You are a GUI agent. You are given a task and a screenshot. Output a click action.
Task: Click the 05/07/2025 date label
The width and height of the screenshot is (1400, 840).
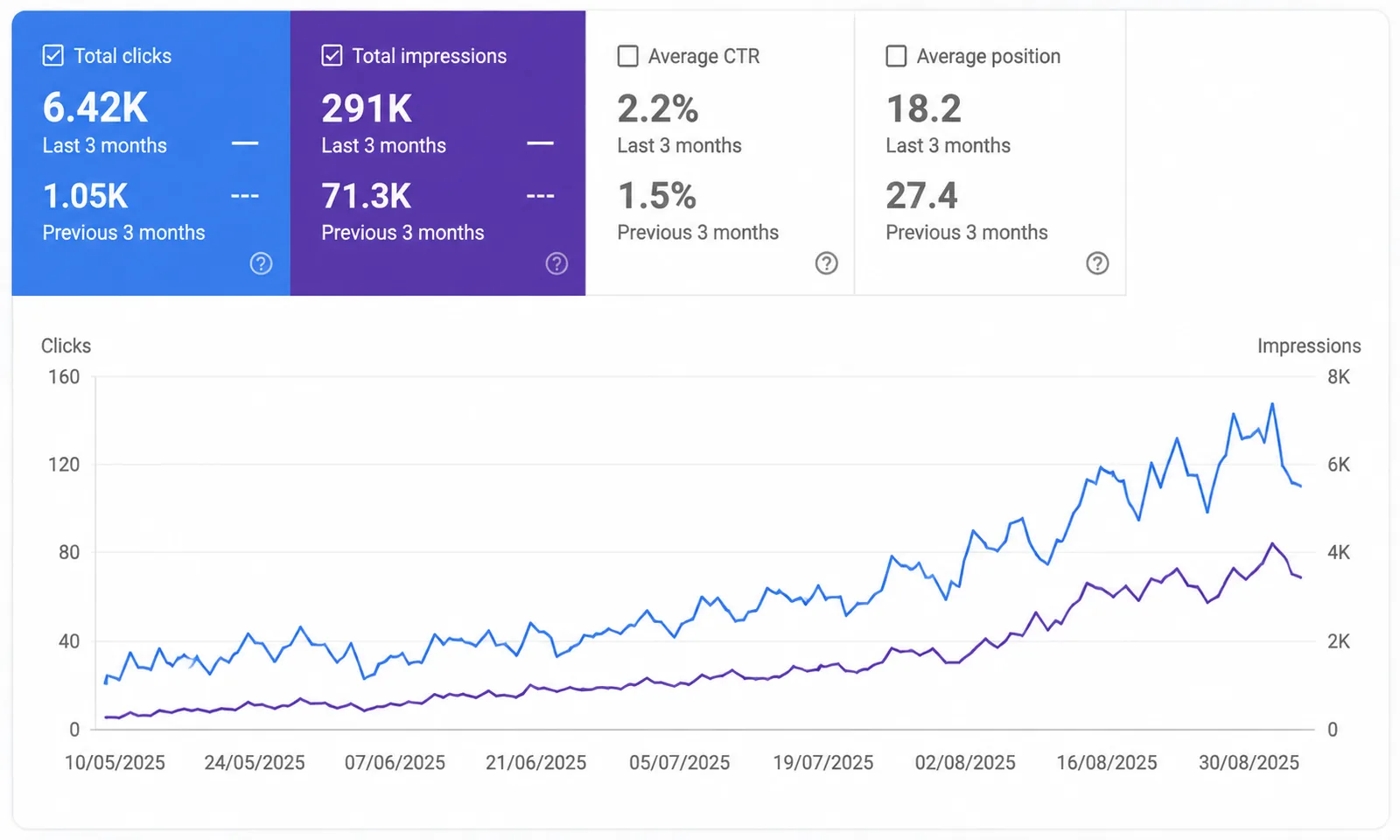click(679, 763)
